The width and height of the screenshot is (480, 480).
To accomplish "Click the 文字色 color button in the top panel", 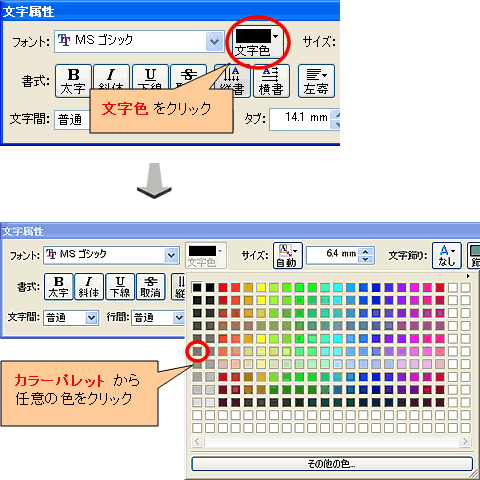I will point(256,42).
